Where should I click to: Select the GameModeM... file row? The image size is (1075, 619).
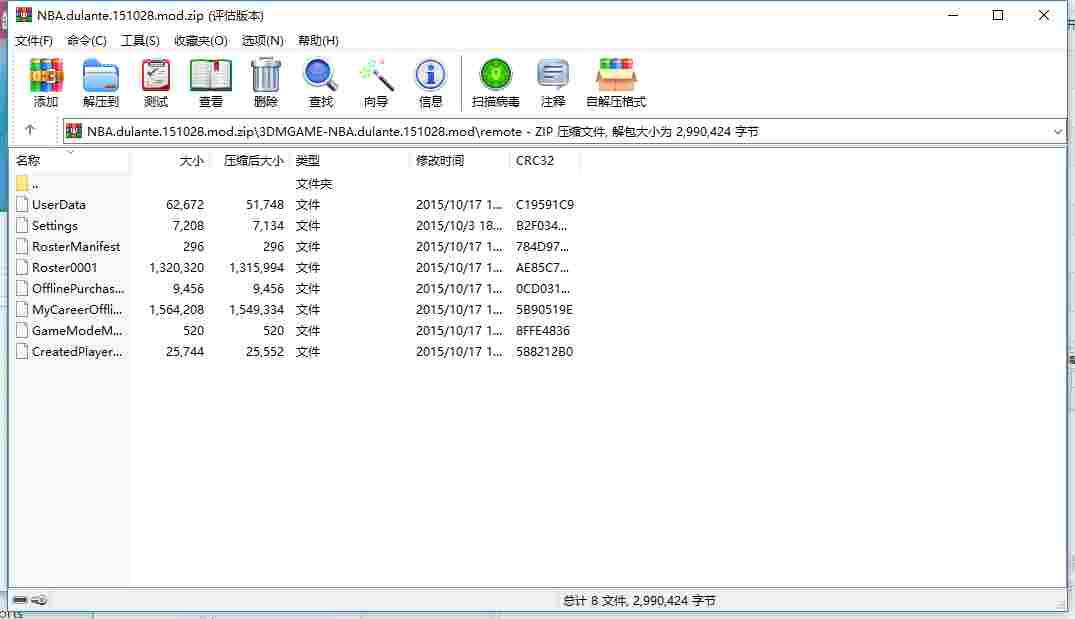(x=295, y=330)
